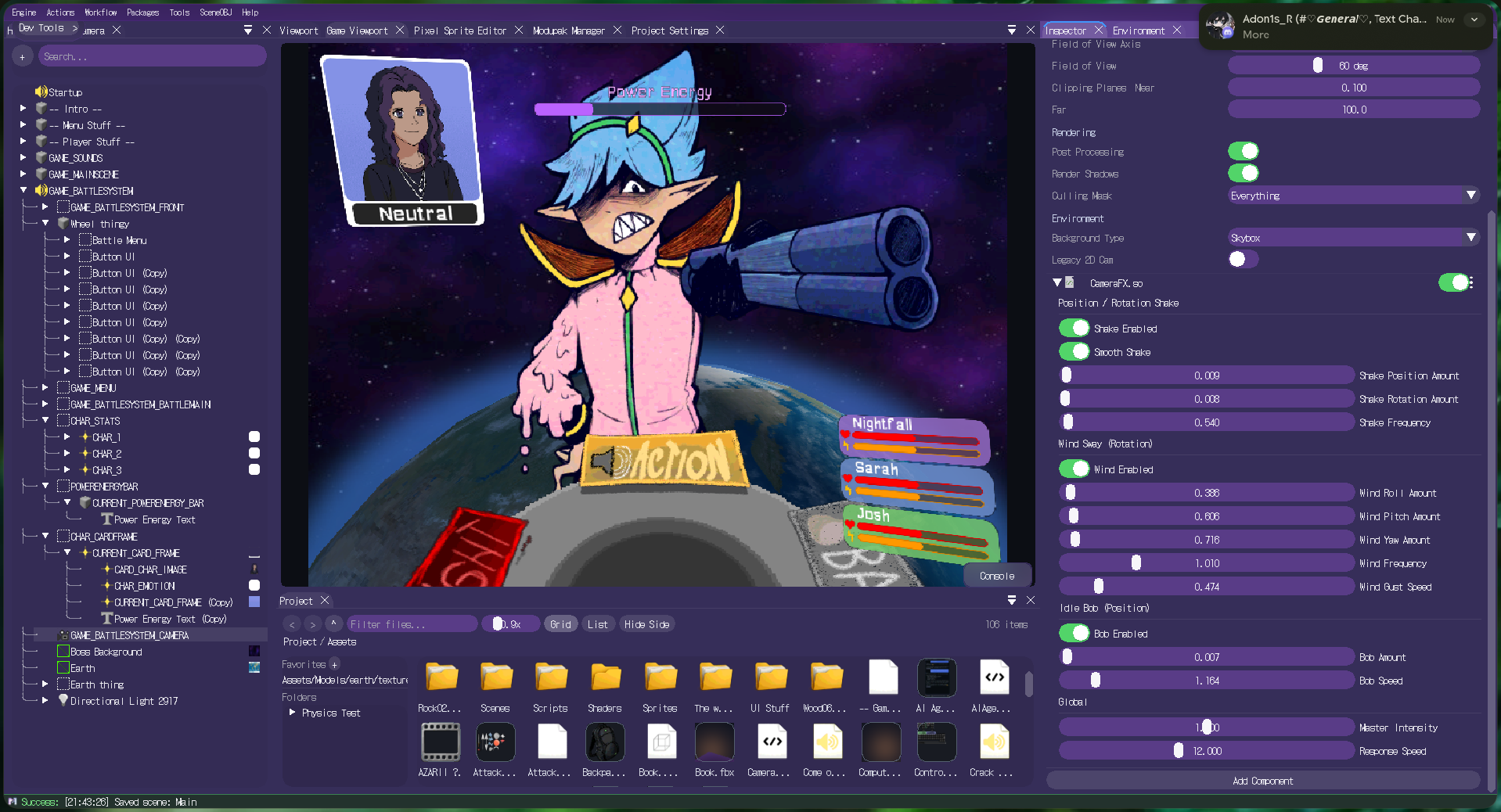This screenshot has width=1501, height=812.
Task: Click the Hide Side button
Action: (x=647, y=624)
